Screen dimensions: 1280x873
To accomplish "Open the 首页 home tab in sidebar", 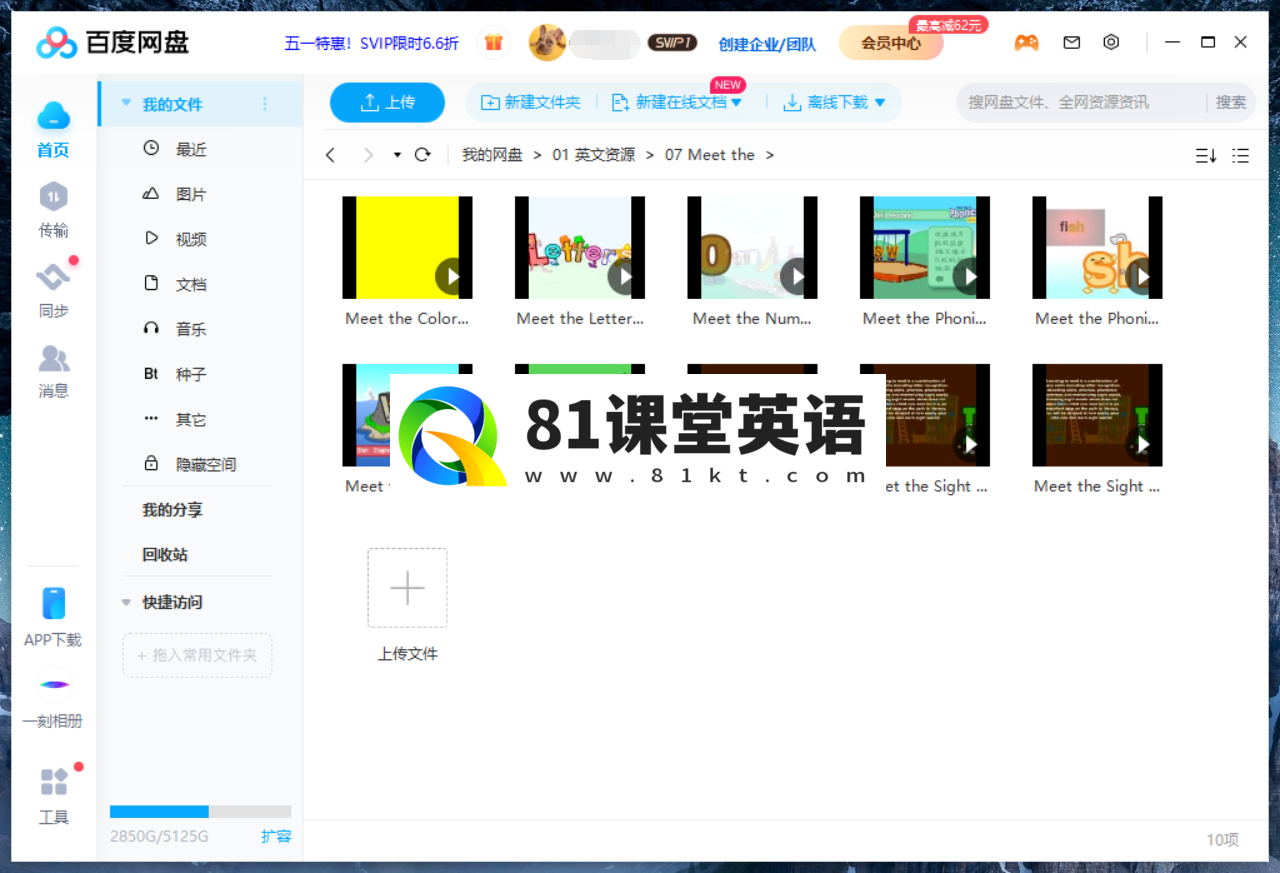I will click(53, 130).
